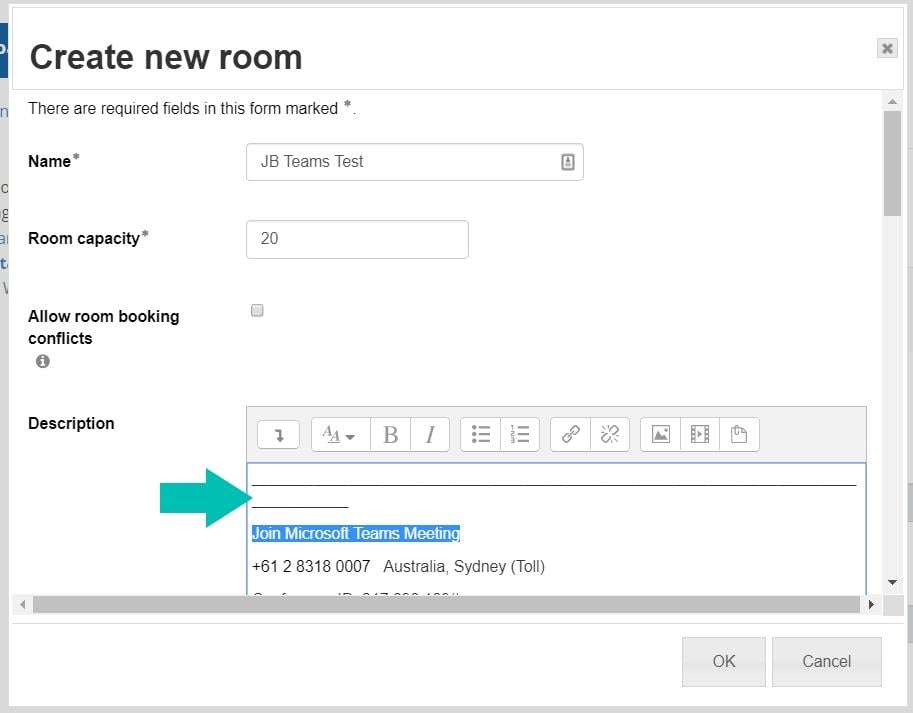
Task: Insert an unordered bullet list
Action: [x=481, y=434]
